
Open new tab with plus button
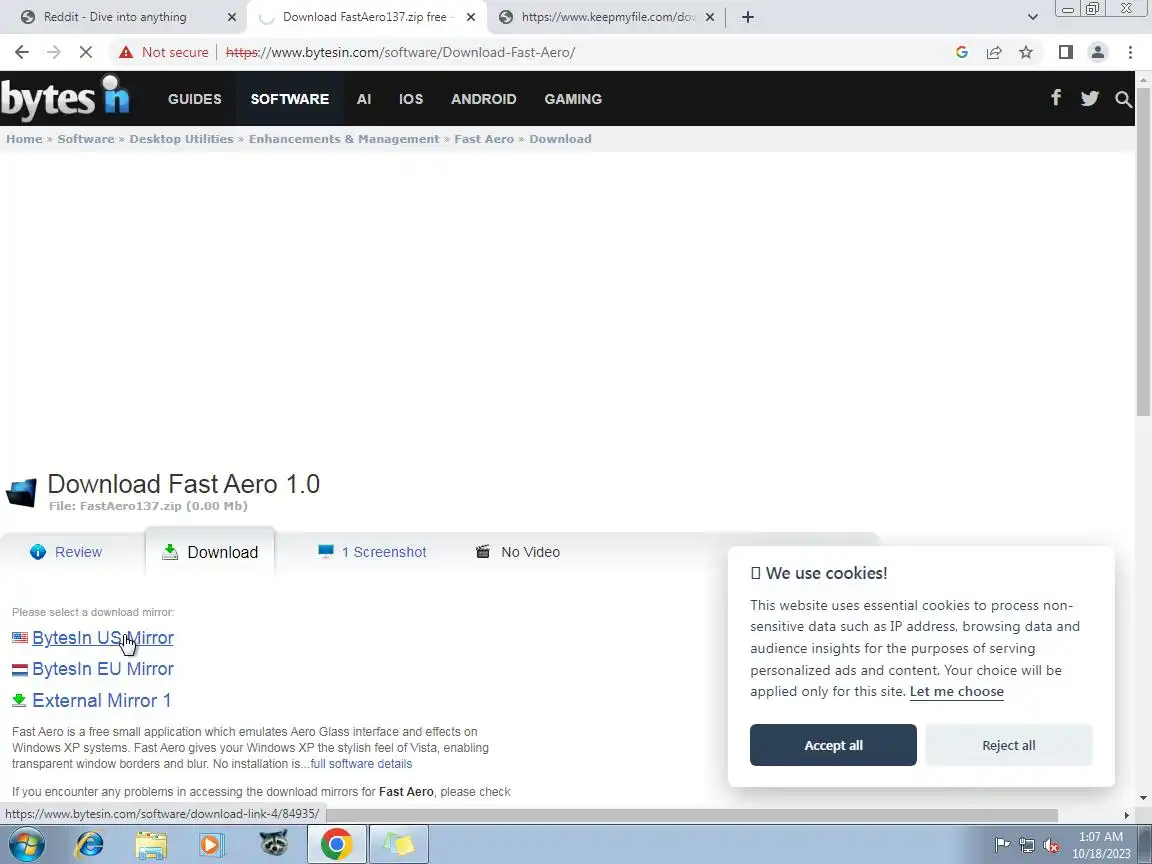(x=748, y=17)
